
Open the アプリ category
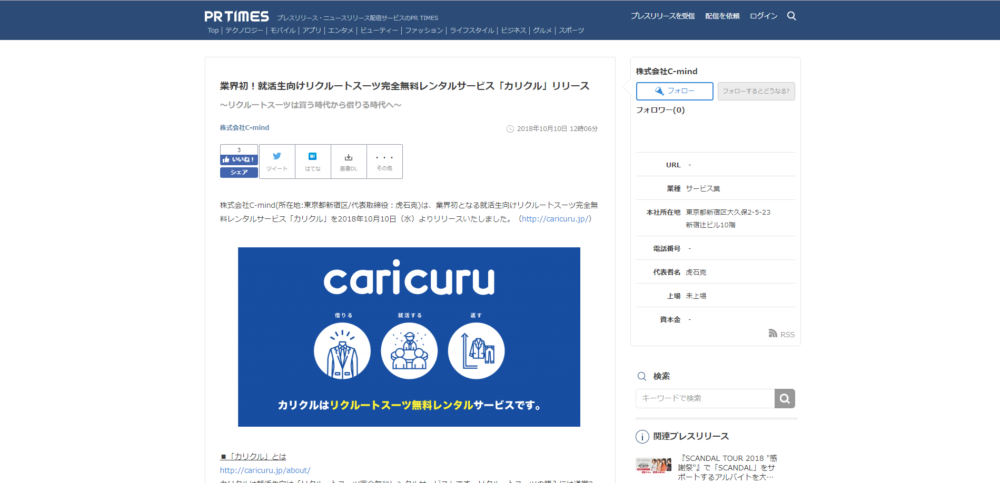[312, 30]
